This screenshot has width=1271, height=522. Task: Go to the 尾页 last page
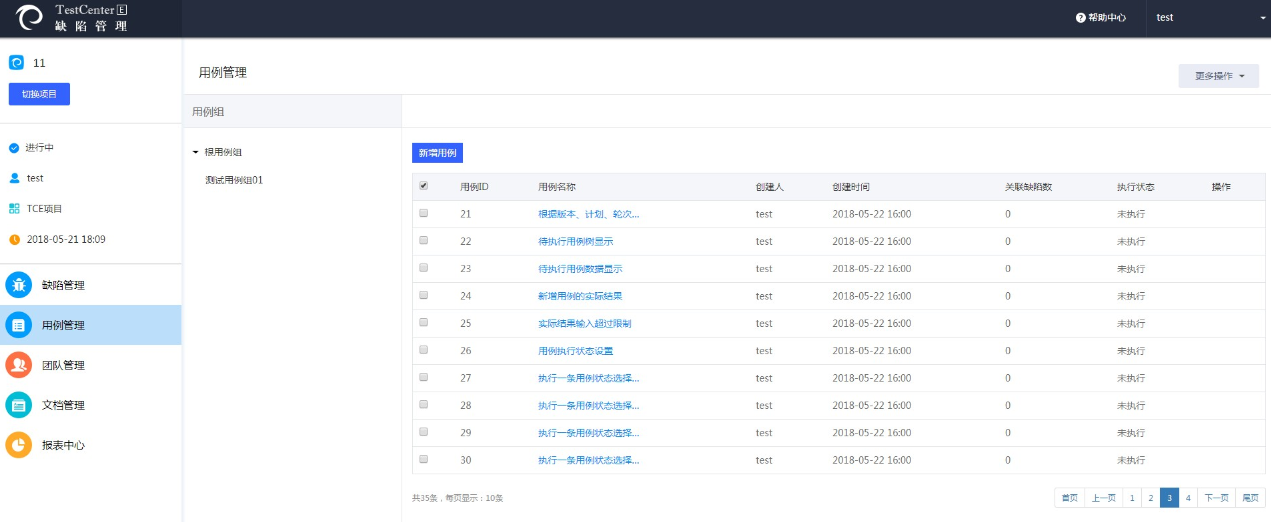pyautogui.click(x=1250, y=497)
